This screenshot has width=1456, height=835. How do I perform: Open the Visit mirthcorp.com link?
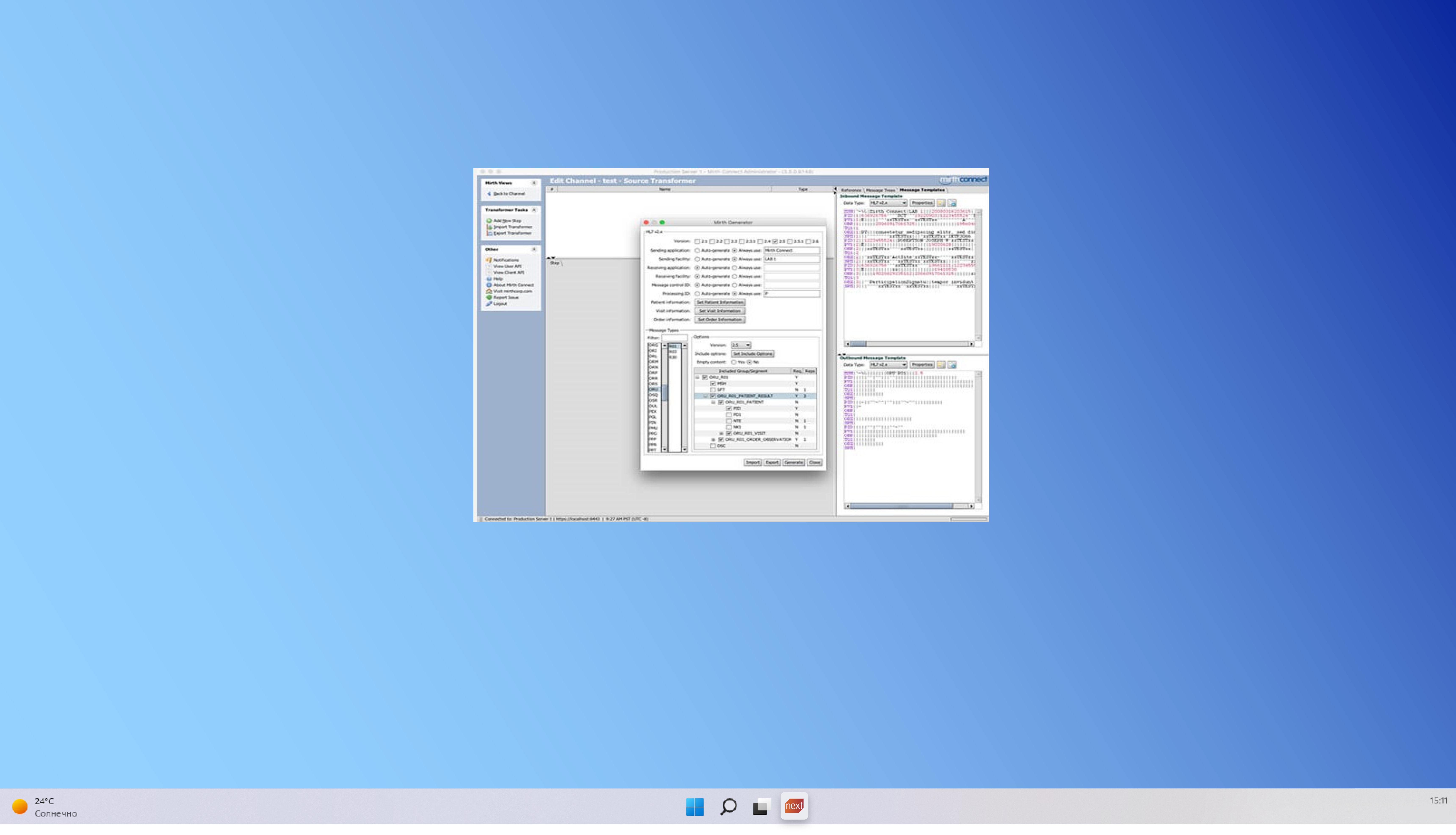(x=512, y=291)
